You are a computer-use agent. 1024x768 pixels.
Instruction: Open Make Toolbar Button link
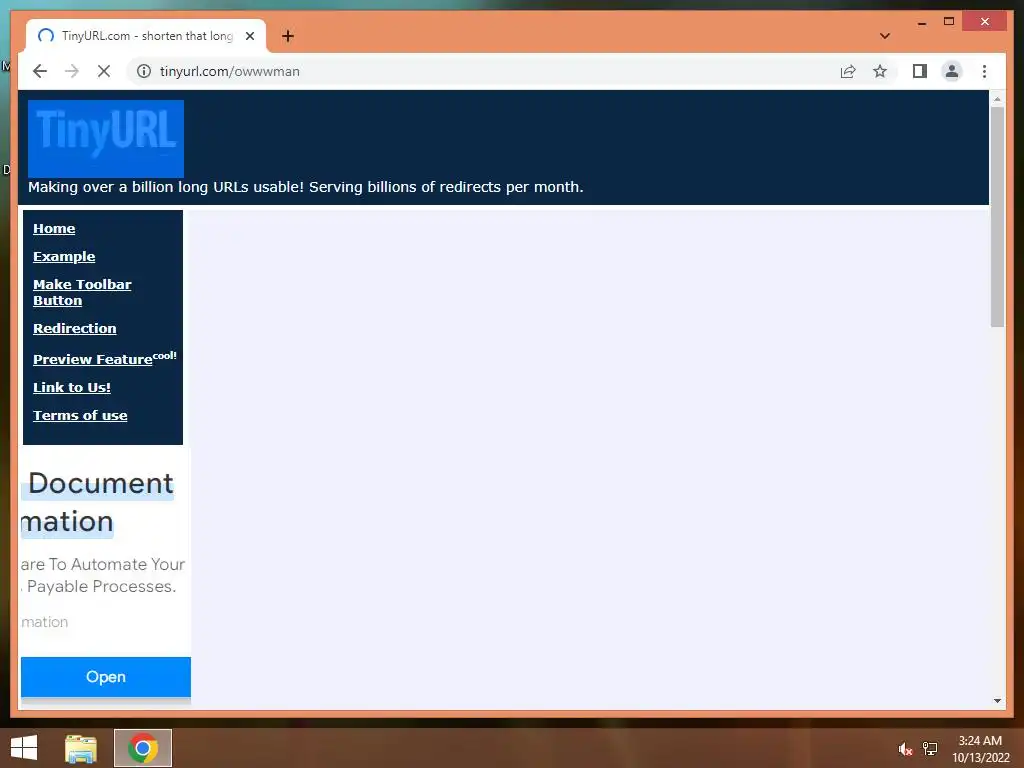(x=82, y=293)
